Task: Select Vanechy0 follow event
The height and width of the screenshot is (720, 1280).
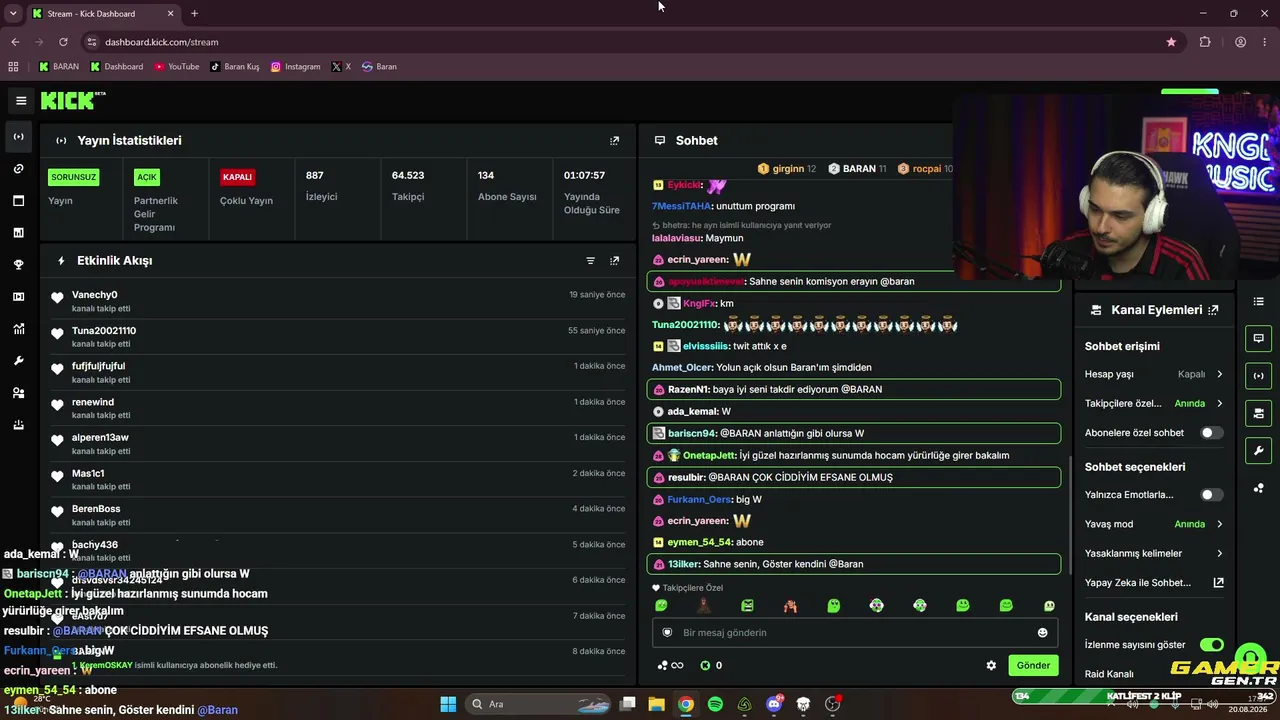Action: (338, 301)
